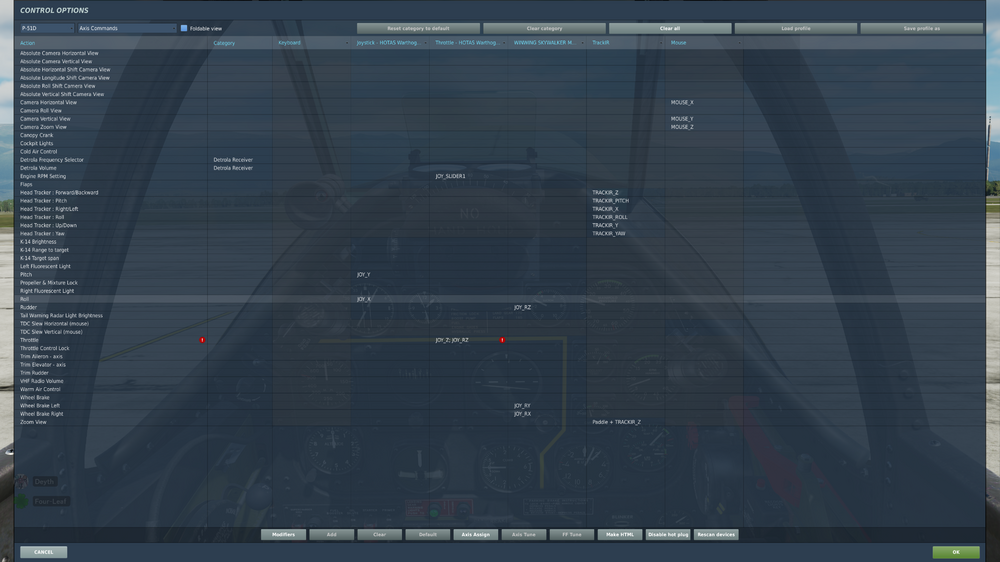Click the Modifiers button

(283, 535)
